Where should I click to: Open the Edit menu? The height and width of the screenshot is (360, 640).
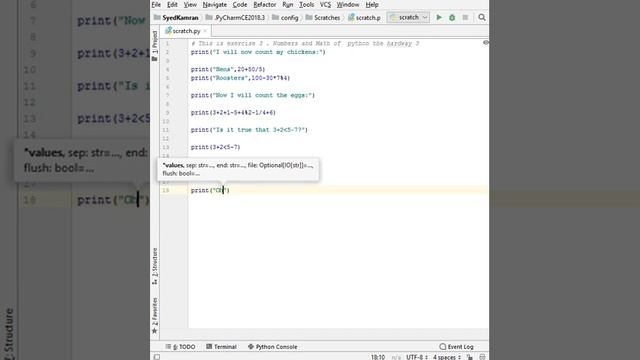[172, 4]
